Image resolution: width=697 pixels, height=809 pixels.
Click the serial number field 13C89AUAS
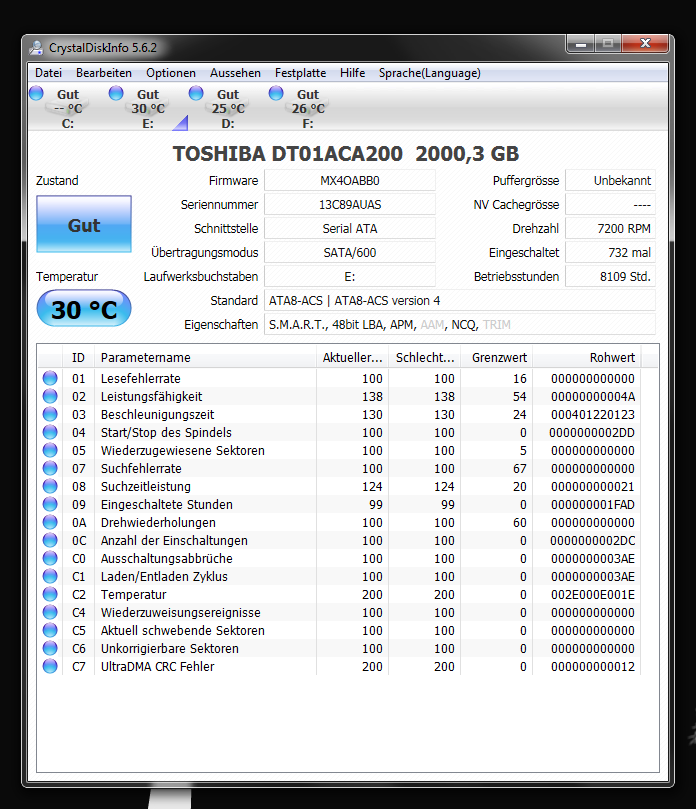click(x=350, y=205)
